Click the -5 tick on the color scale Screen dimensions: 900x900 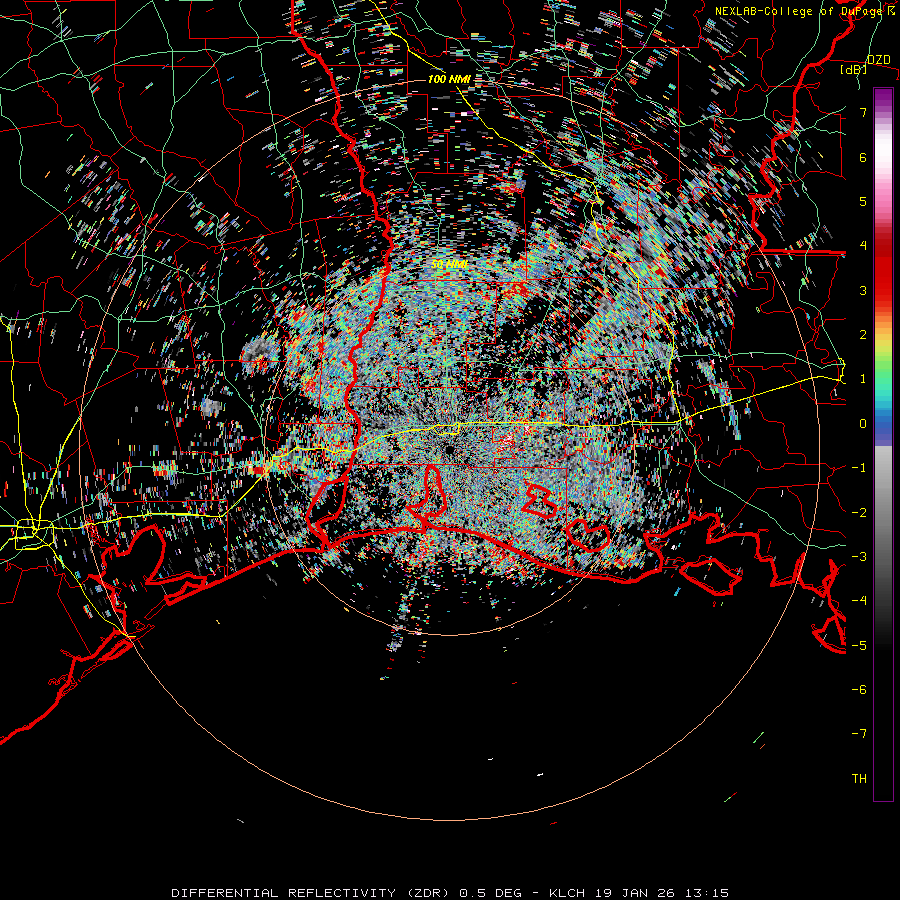pos(859,646)
